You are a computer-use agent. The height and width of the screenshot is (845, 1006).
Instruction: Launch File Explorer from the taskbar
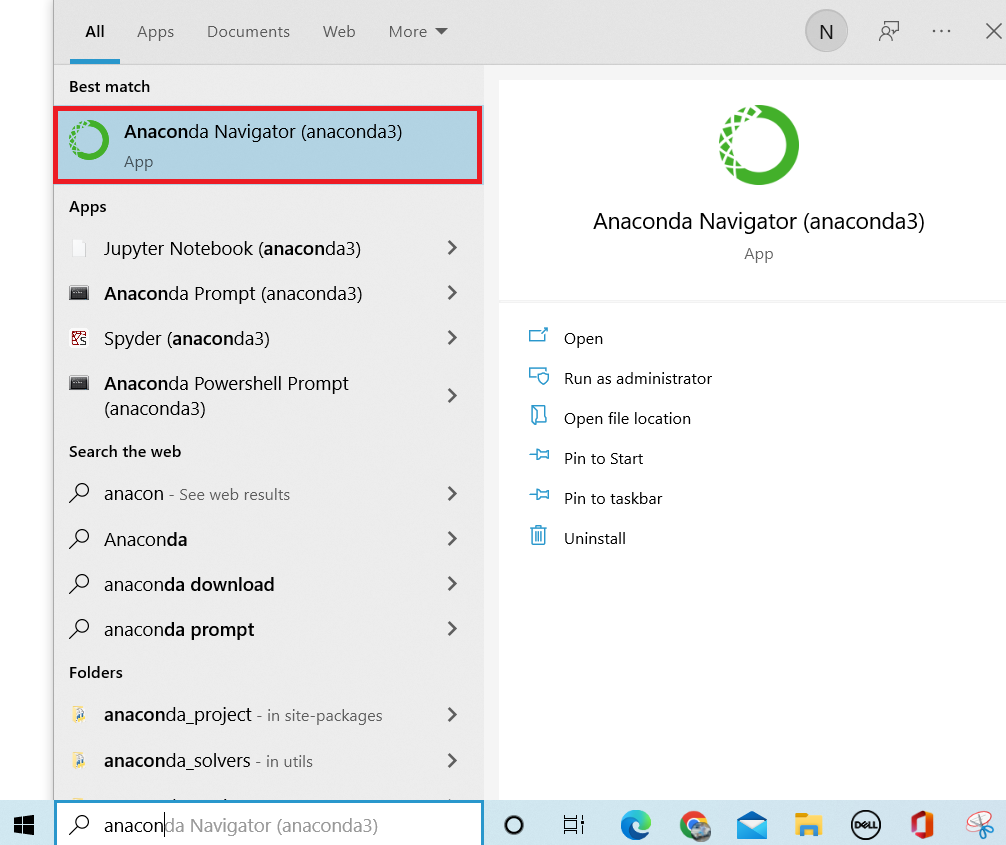[x=808, y=824]
